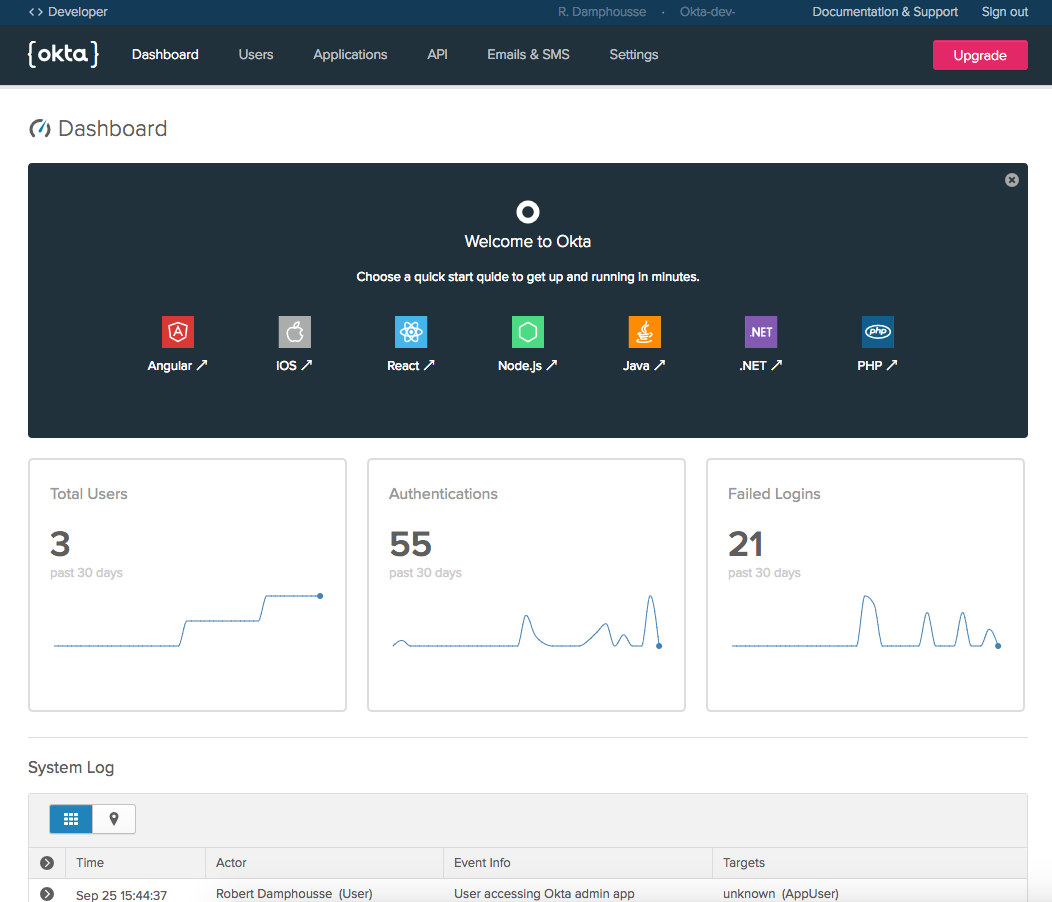Dismiss the Welcome to Okta banner

(1012, 180)
